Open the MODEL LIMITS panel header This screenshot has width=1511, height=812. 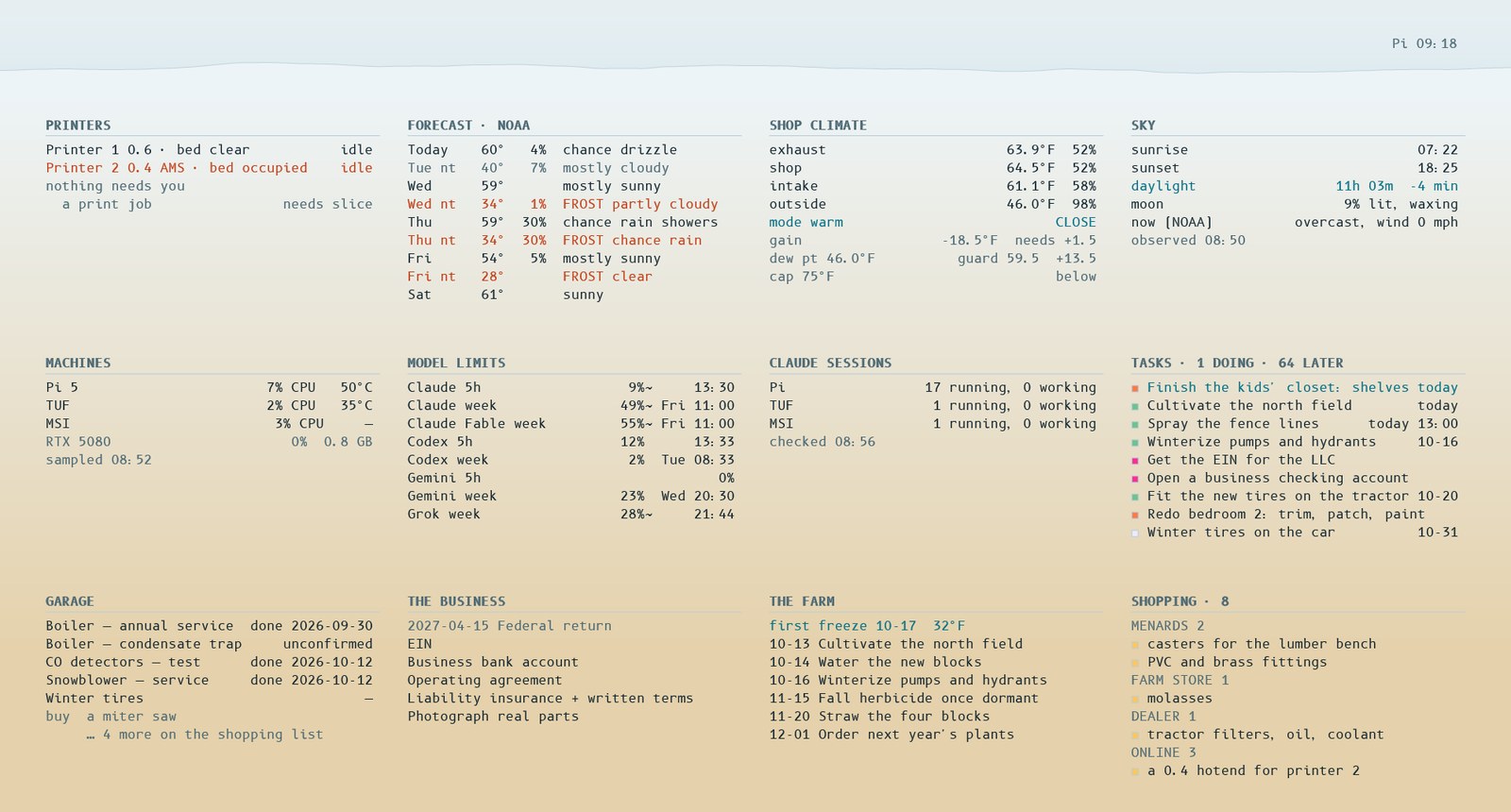coord(456,364)
